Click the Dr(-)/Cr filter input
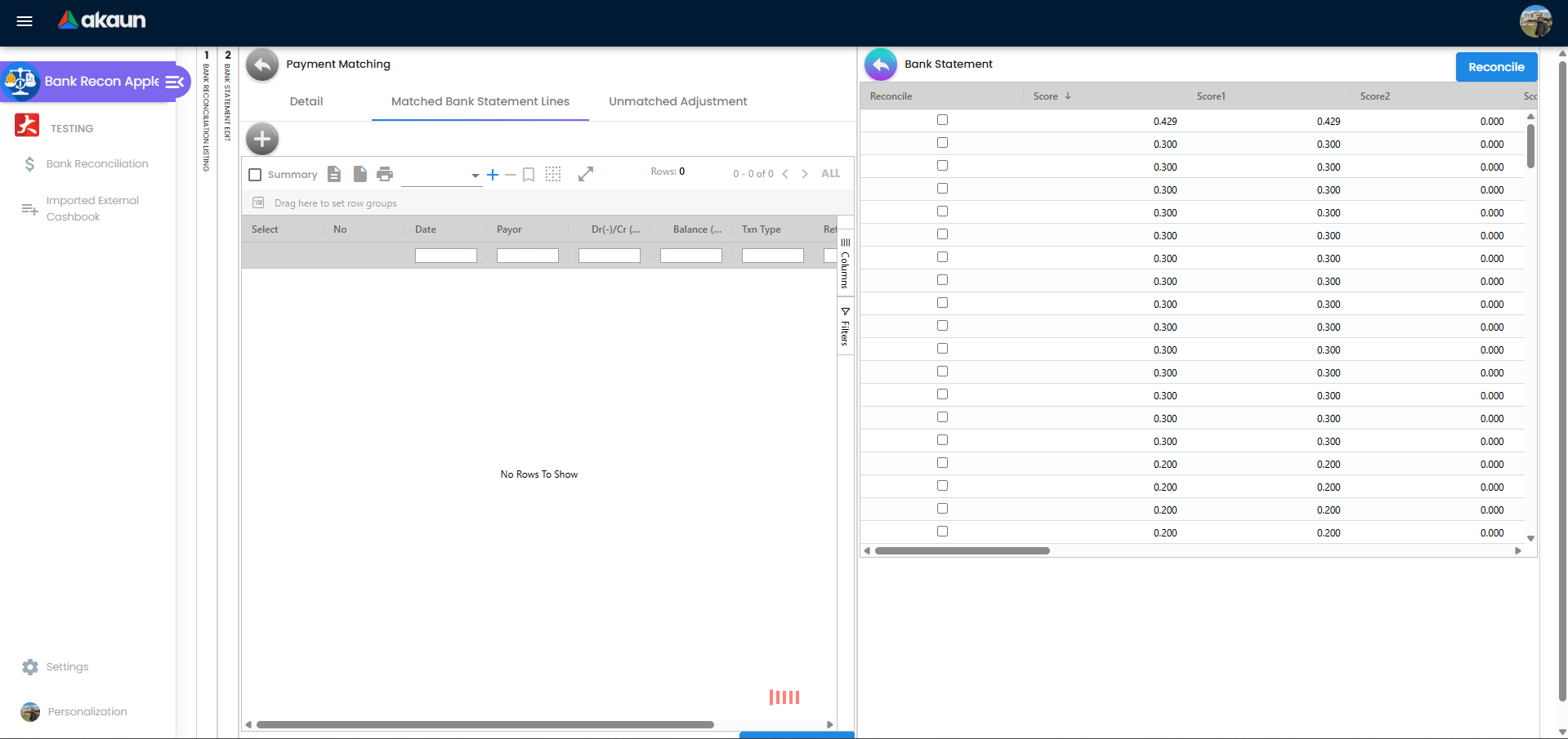Screen dimensions: 1568x739 [610, 256]
